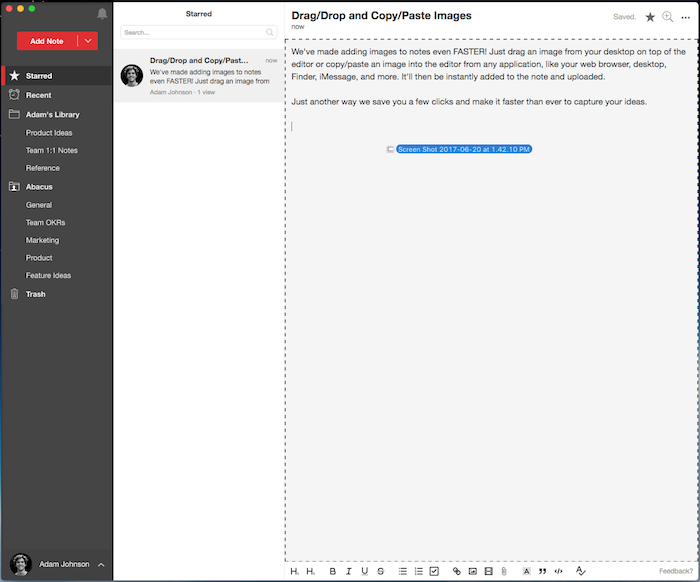Open the Add Note dropdown arrow
The height and width of the screenshot is (582, 700).
[x=88, y=41]
